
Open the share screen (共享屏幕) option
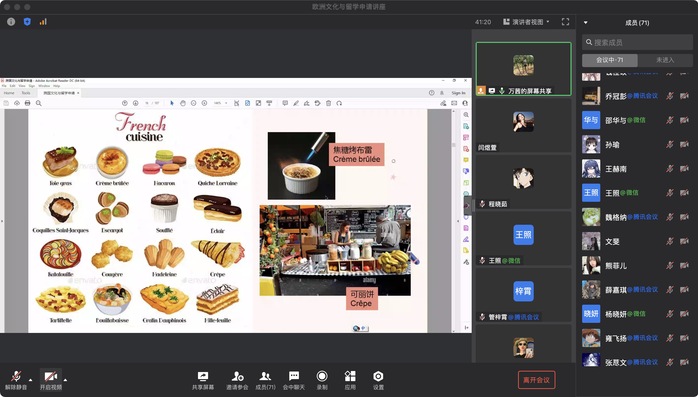click(203, 381)
